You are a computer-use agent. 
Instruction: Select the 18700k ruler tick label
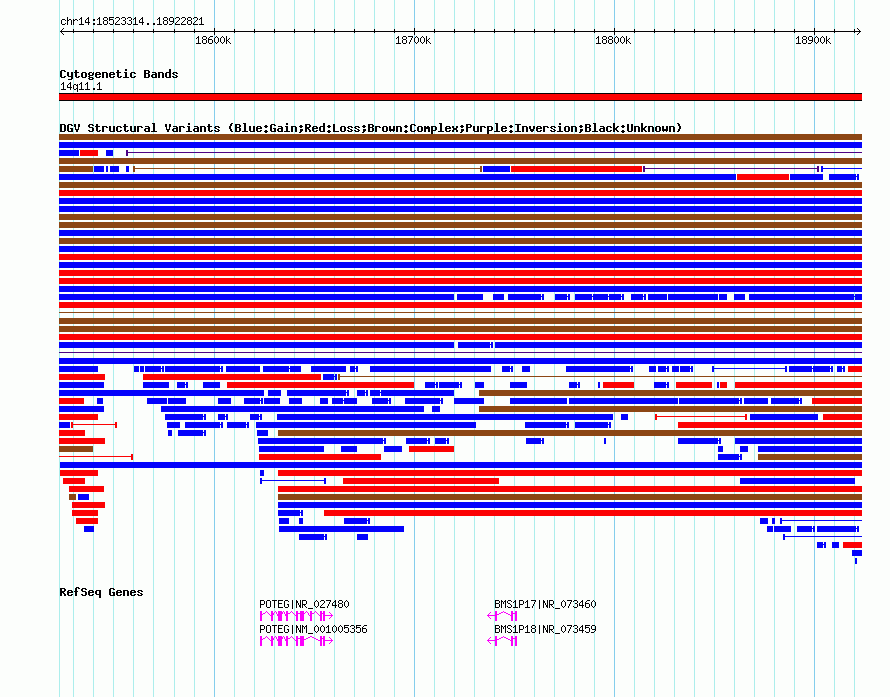413,40
